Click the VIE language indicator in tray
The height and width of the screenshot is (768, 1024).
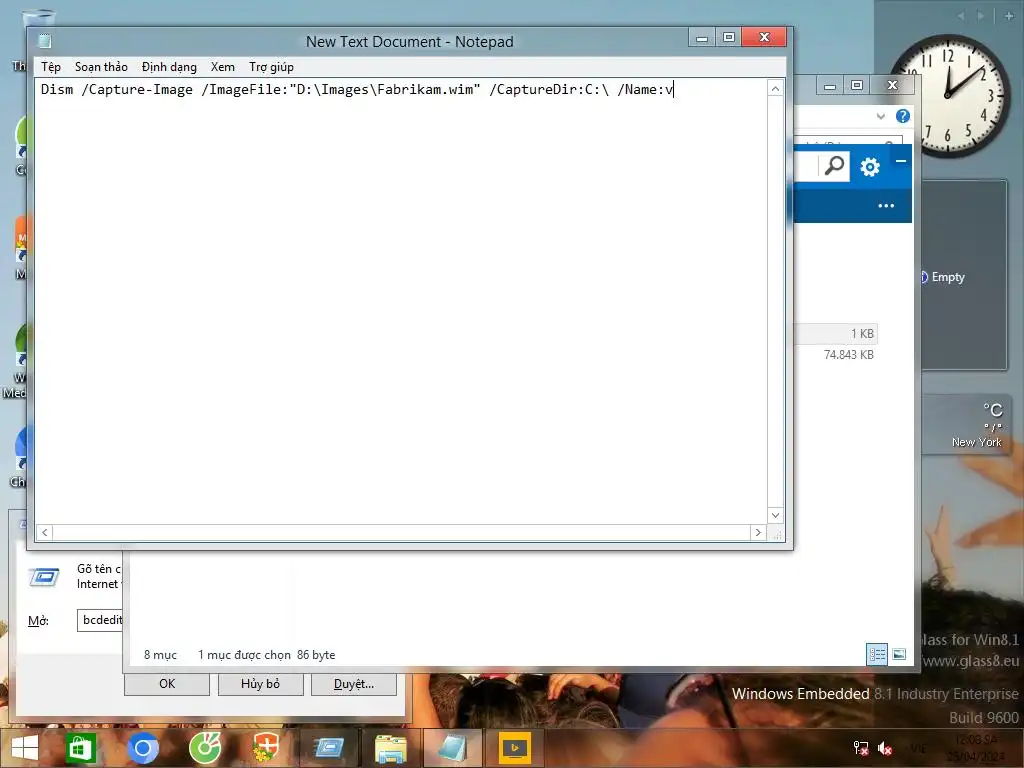(918, 748)
